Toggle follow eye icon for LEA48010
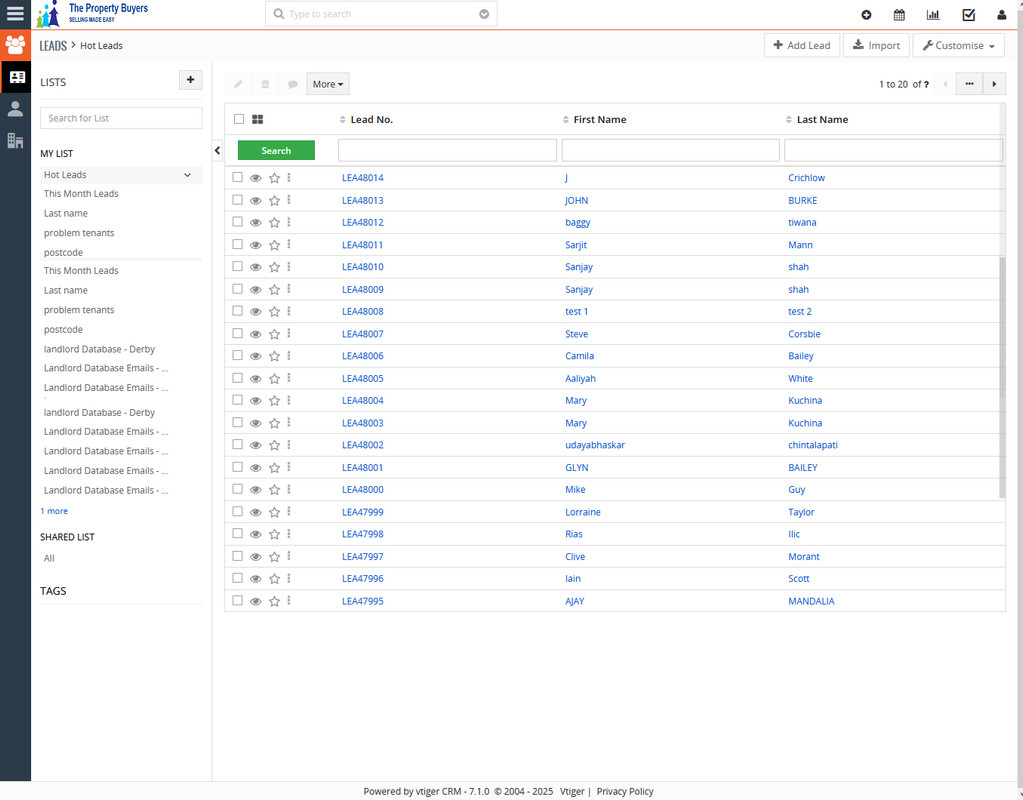The height and width of the screenshot is (800, 1023). point(255,267)
